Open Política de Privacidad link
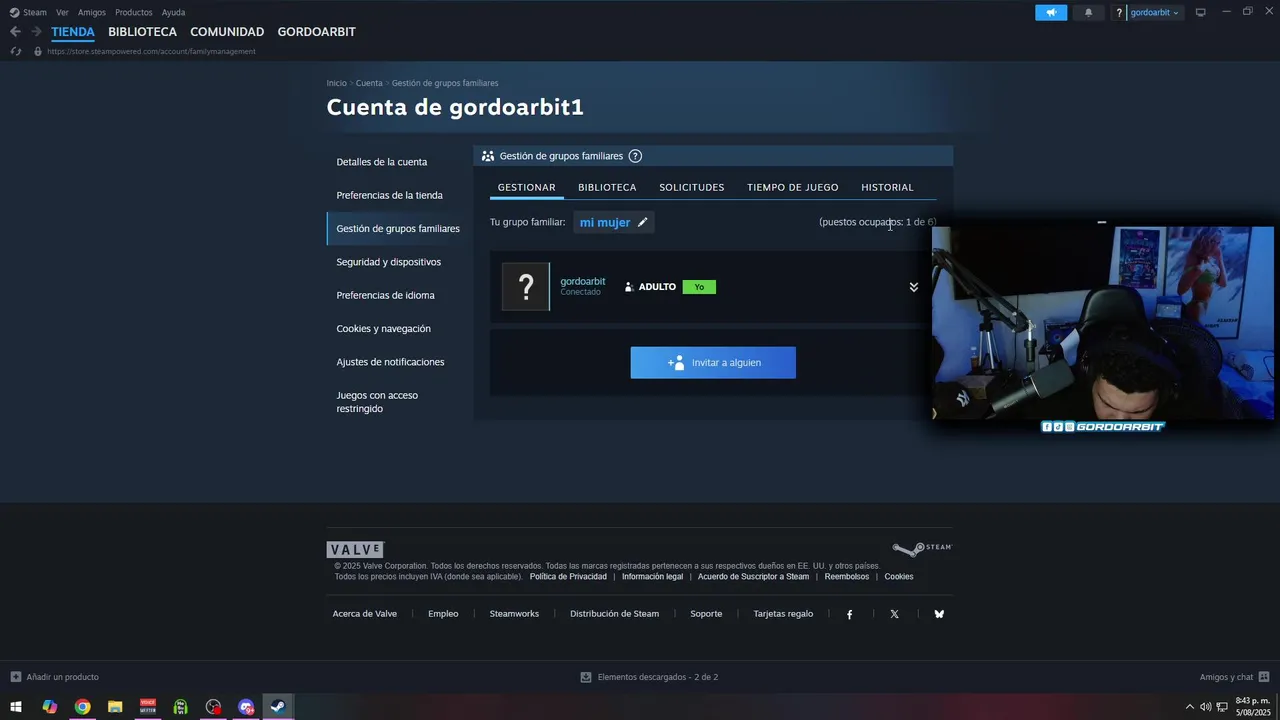The image size is (1280, 720). (568, 577)
